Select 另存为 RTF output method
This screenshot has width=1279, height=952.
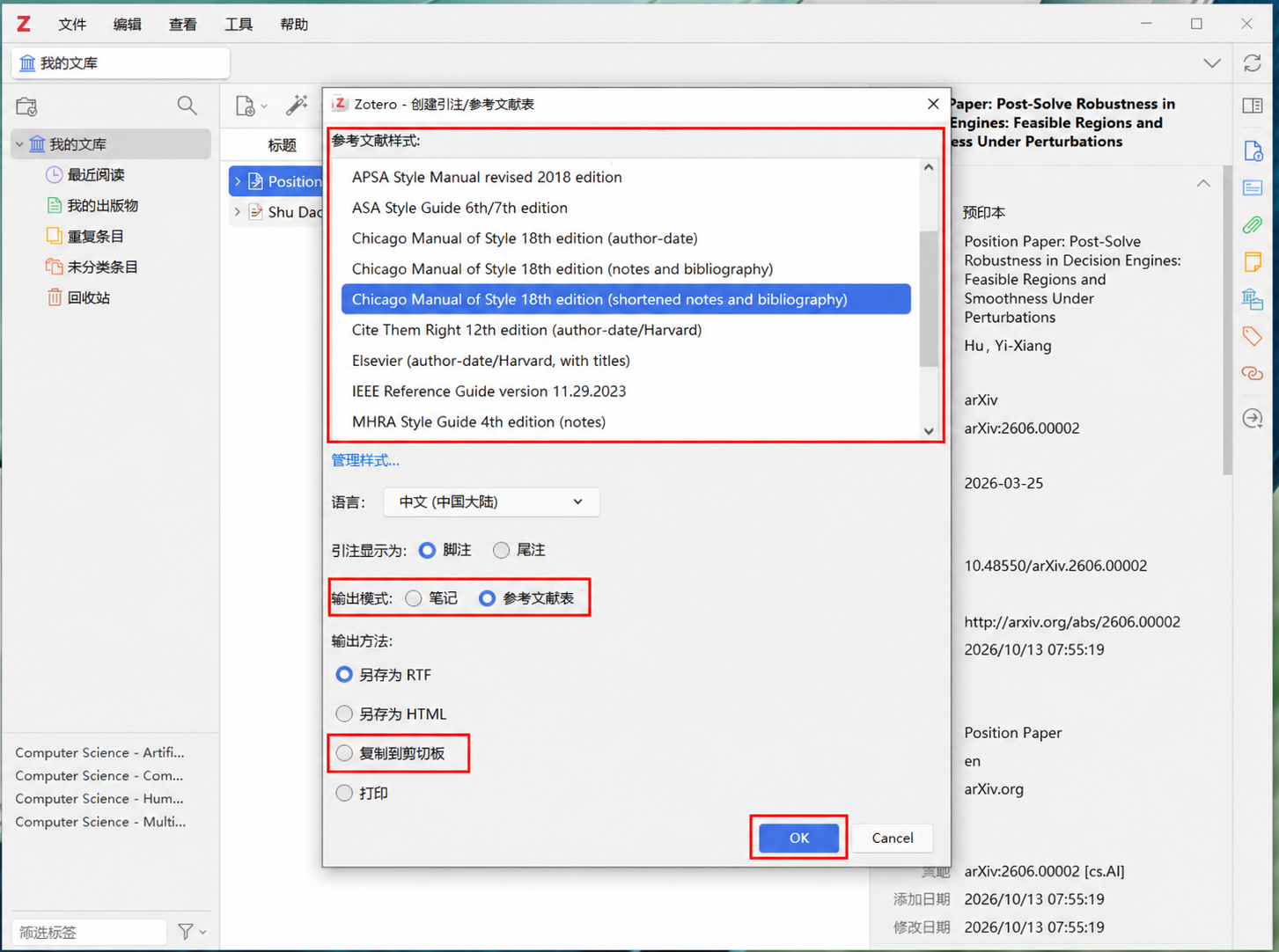point(344,675)
